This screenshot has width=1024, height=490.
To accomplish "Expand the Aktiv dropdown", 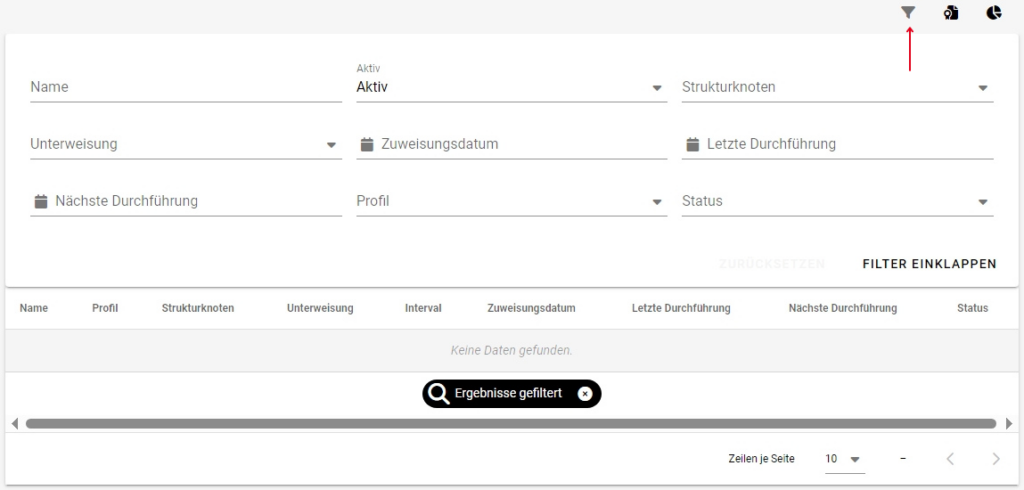I will [x=657, y=88].
